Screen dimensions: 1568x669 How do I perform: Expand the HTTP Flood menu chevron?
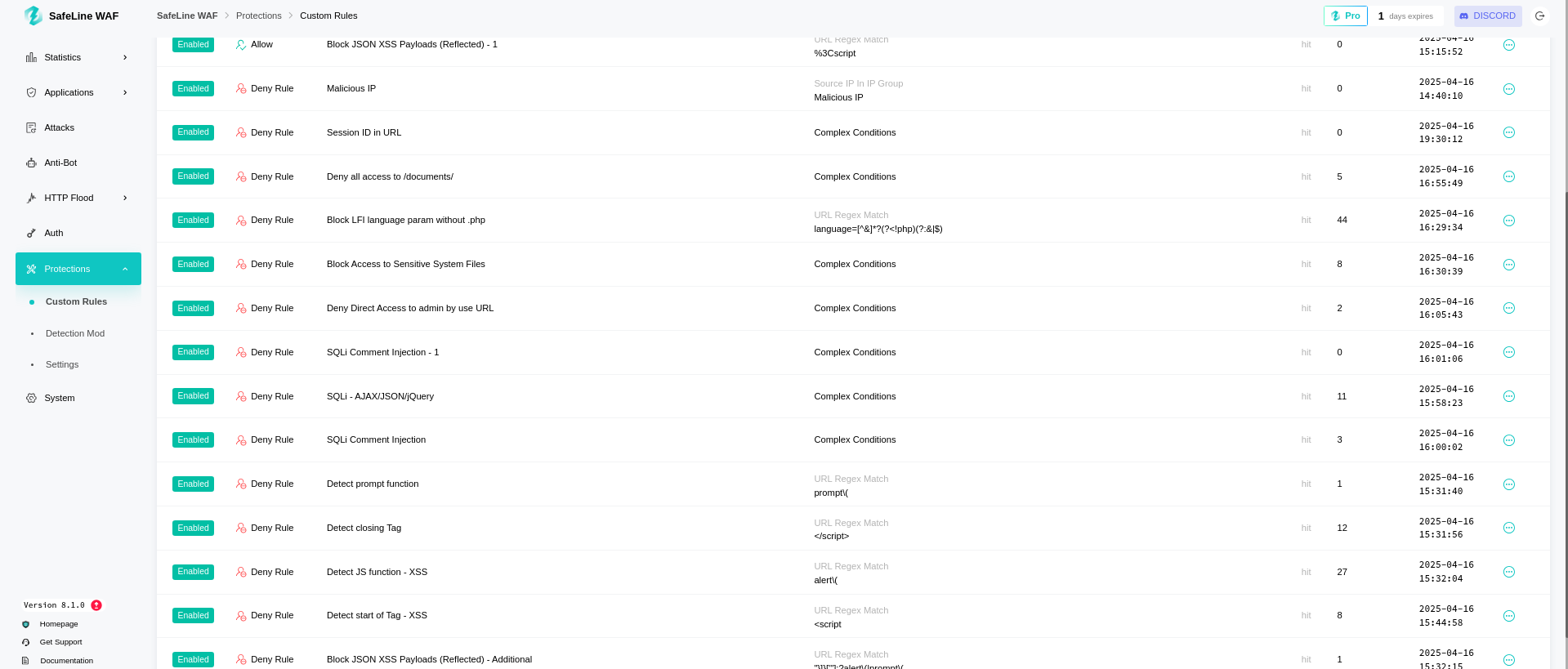125,198
